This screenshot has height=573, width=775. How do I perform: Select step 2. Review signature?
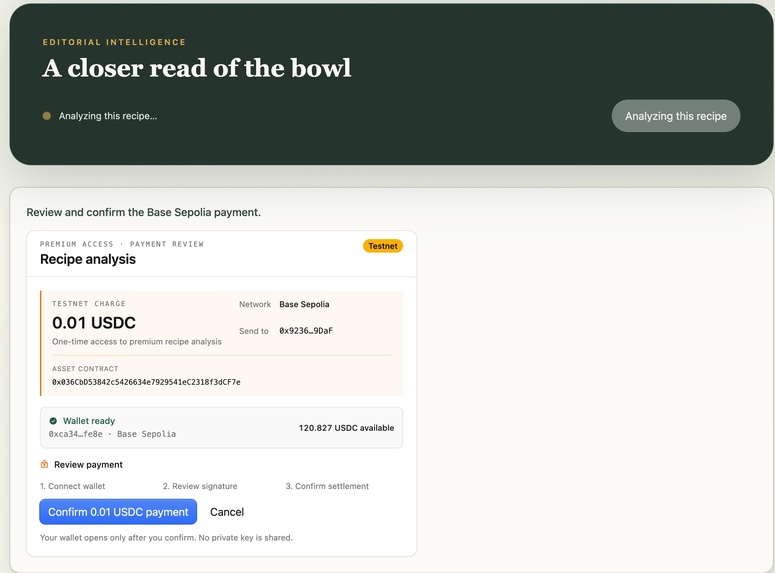[x=200, y=486]
